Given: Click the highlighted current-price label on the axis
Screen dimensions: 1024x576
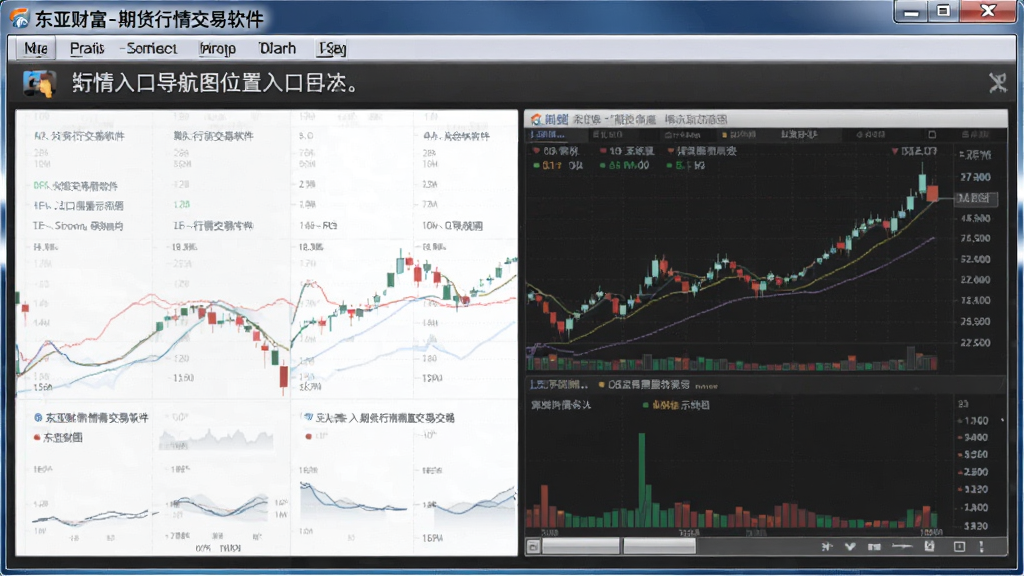Looking at the screenshot, I should click(x=976, y=198).
